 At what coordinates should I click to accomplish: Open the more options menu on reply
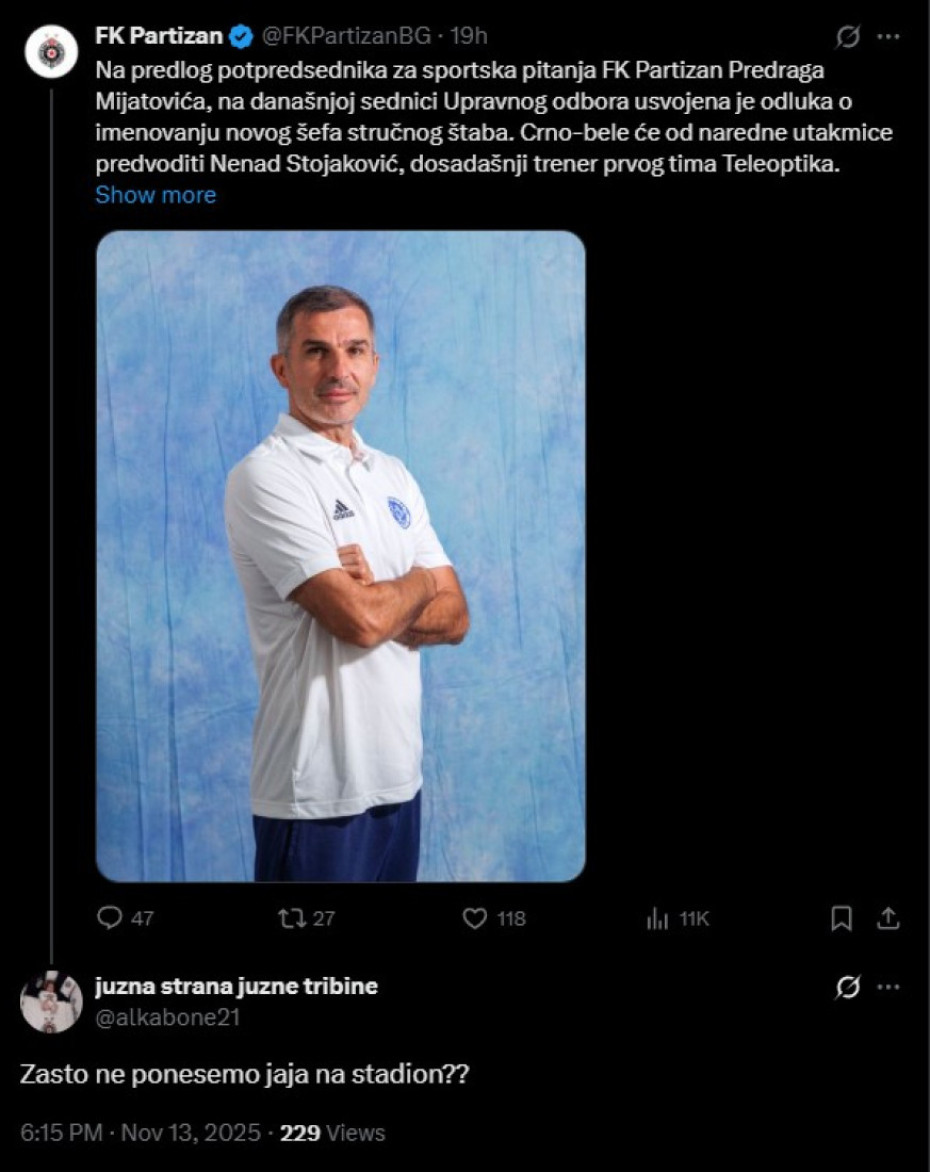point(888,987)
